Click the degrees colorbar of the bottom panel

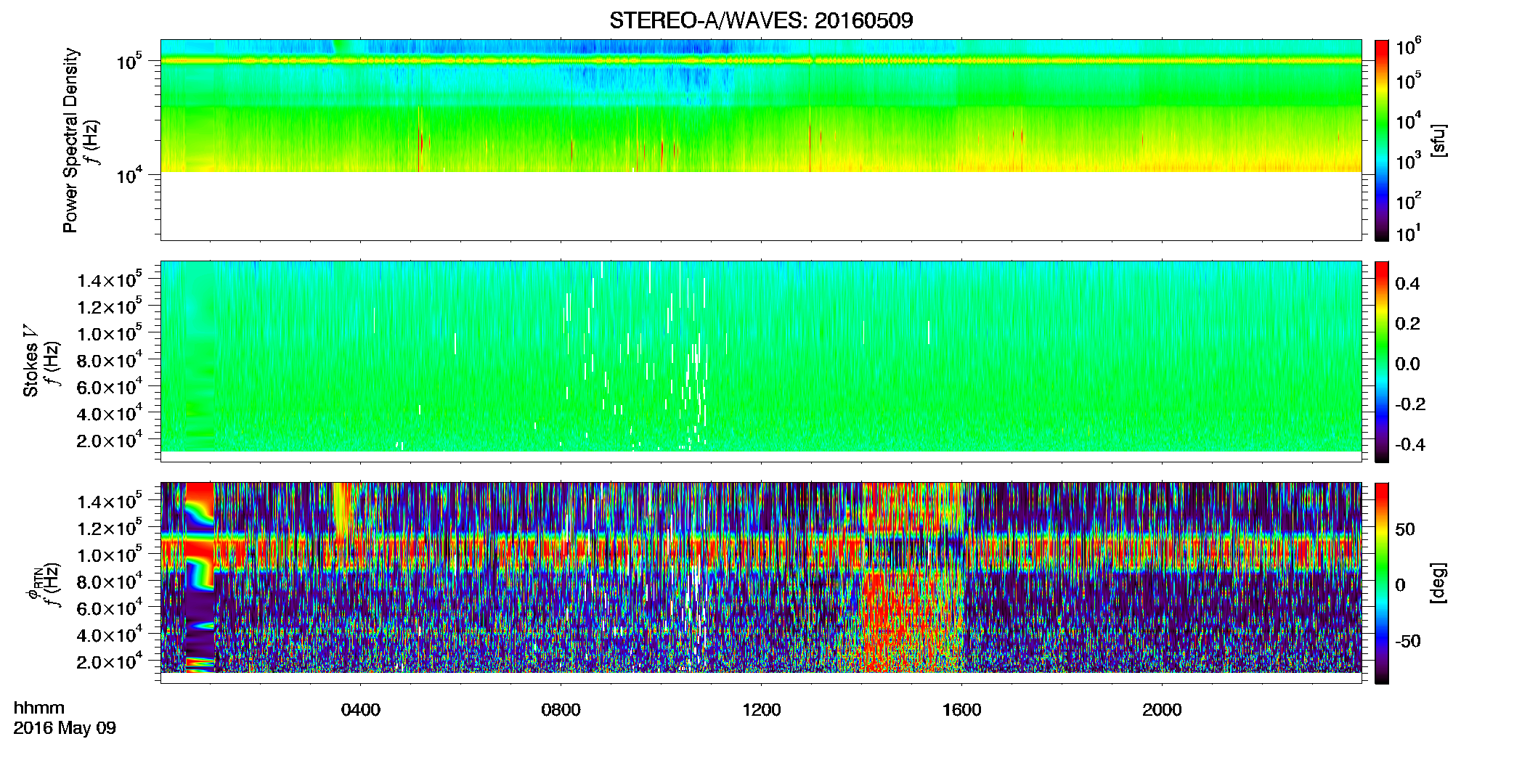coord(1382,582)
